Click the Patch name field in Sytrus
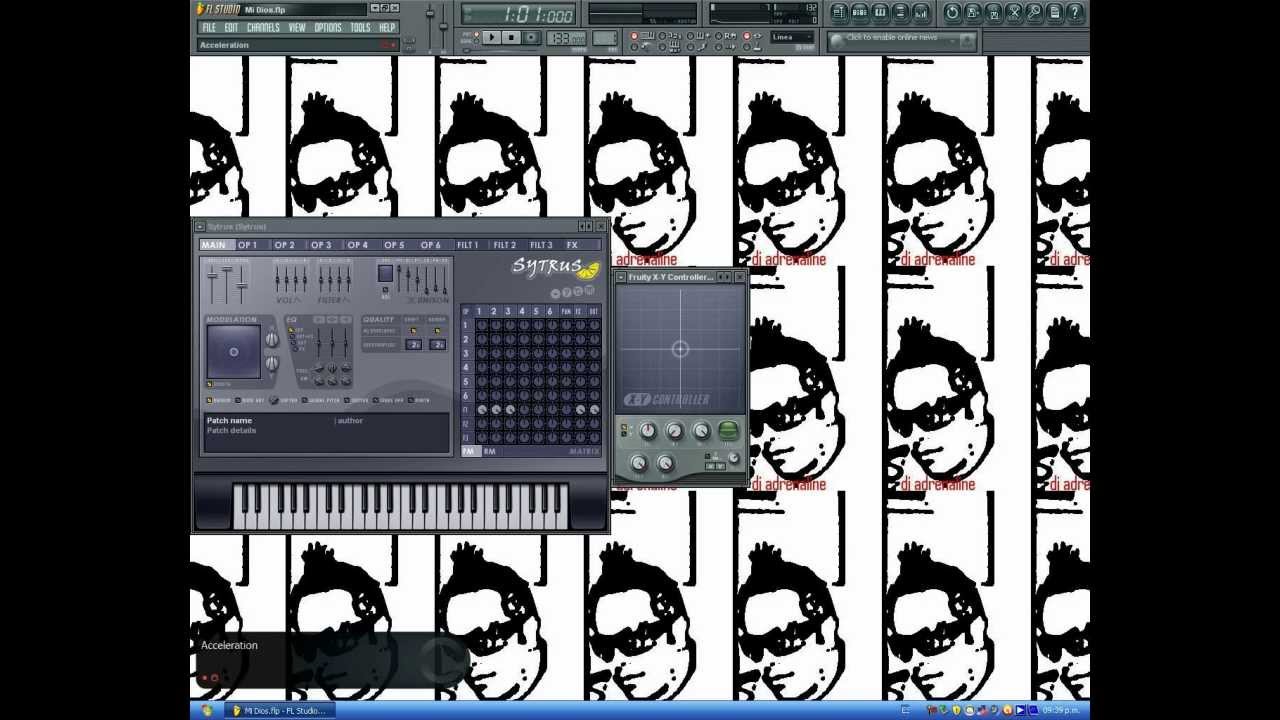 (x=229, y=420)
